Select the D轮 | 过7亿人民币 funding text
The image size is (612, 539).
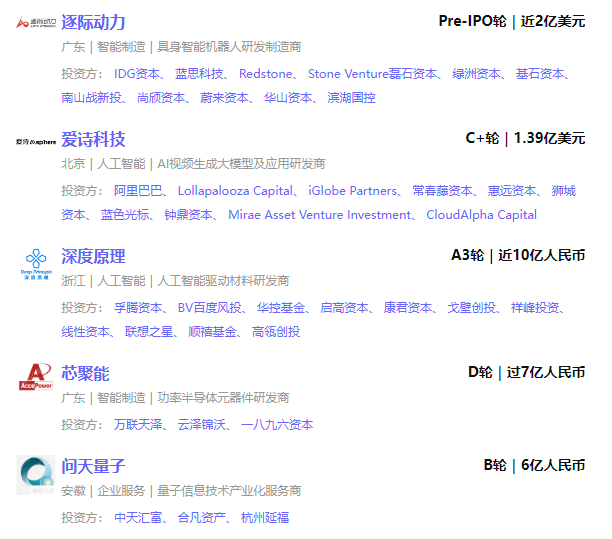[x=527, y=373]
